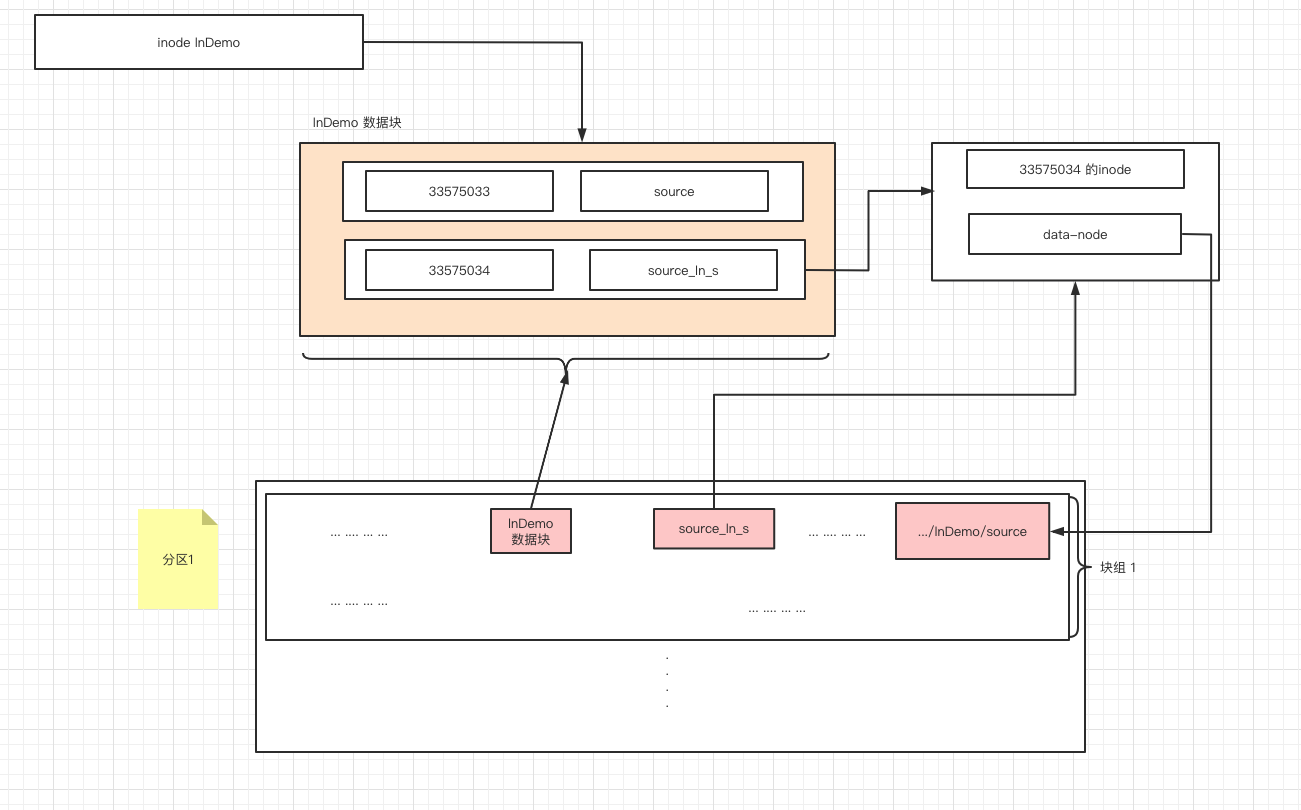Click the pink ".../lnDemo/source" box

(972, 531)
